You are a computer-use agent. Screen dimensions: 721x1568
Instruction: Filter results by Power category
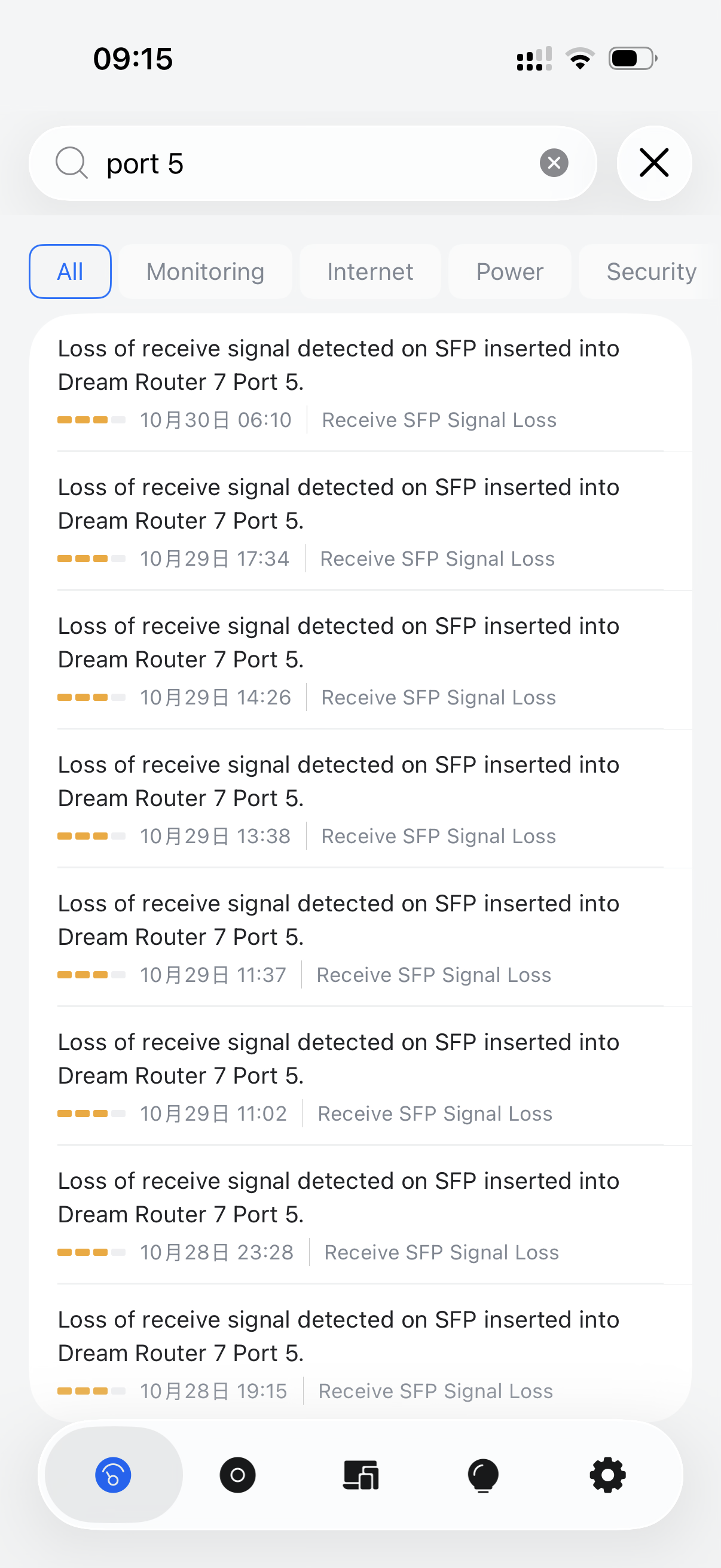[509, 271]
